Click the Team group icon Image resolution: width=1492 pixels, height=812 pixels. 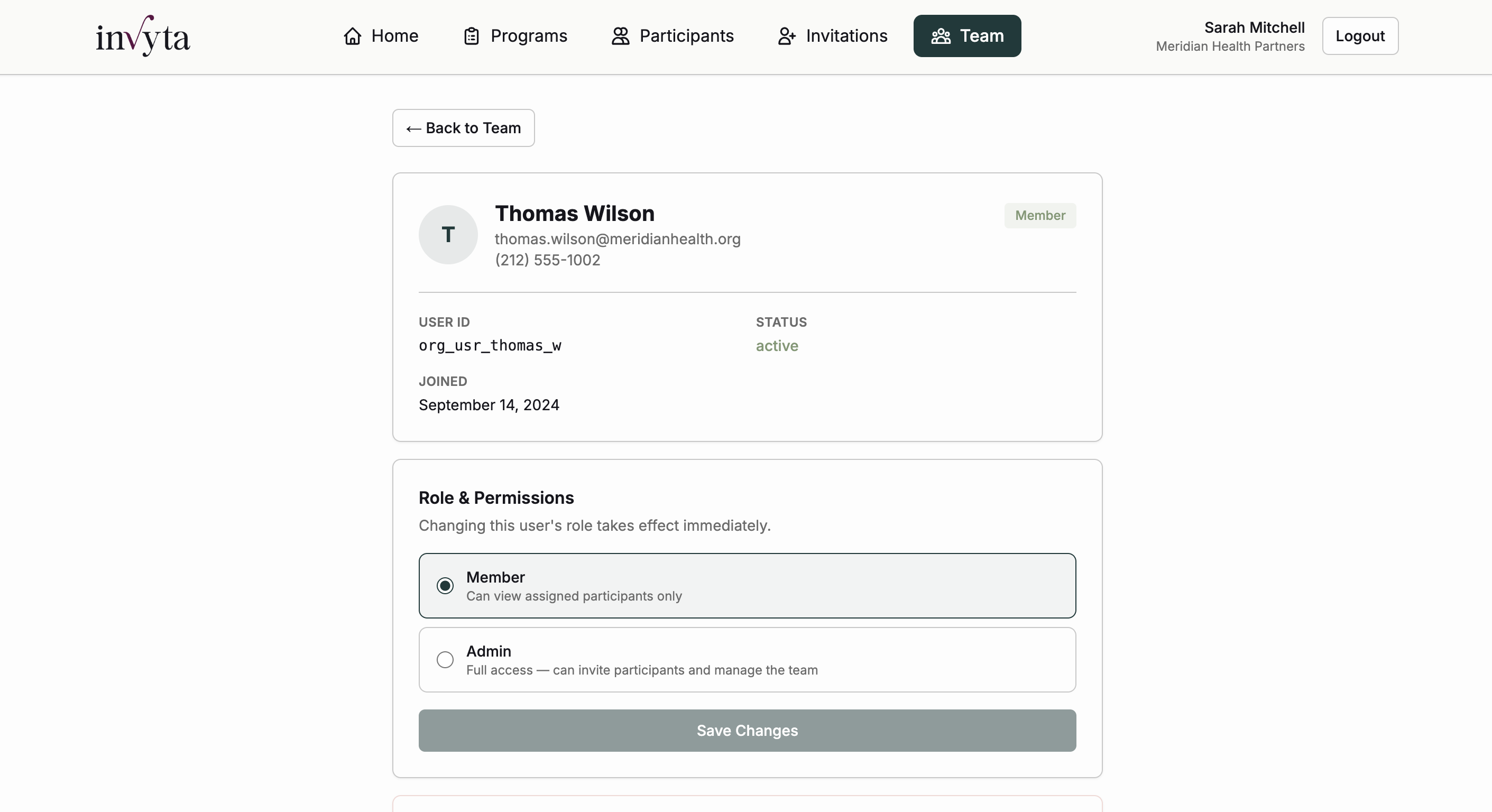941,36
